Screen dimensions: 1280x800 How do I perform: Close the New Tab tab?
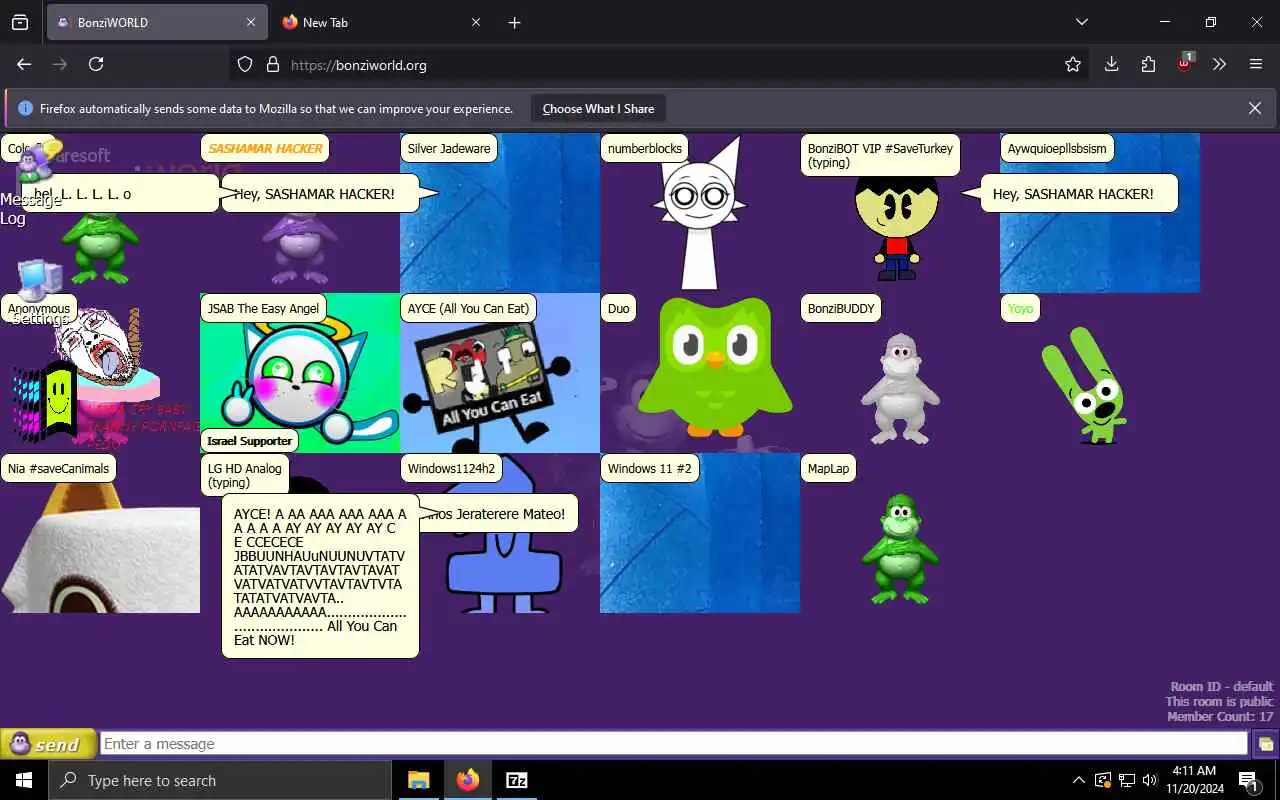point(476,22)
